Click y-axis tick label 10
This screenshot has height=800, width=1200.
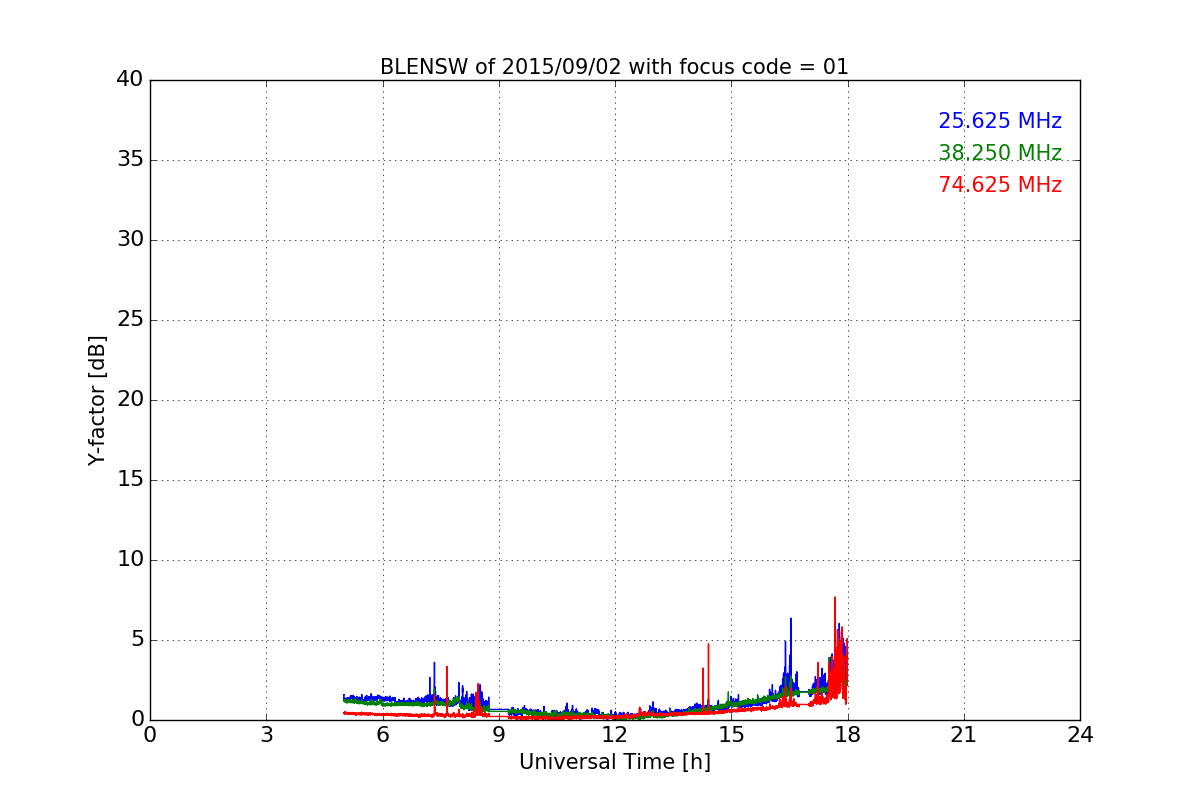130,560
